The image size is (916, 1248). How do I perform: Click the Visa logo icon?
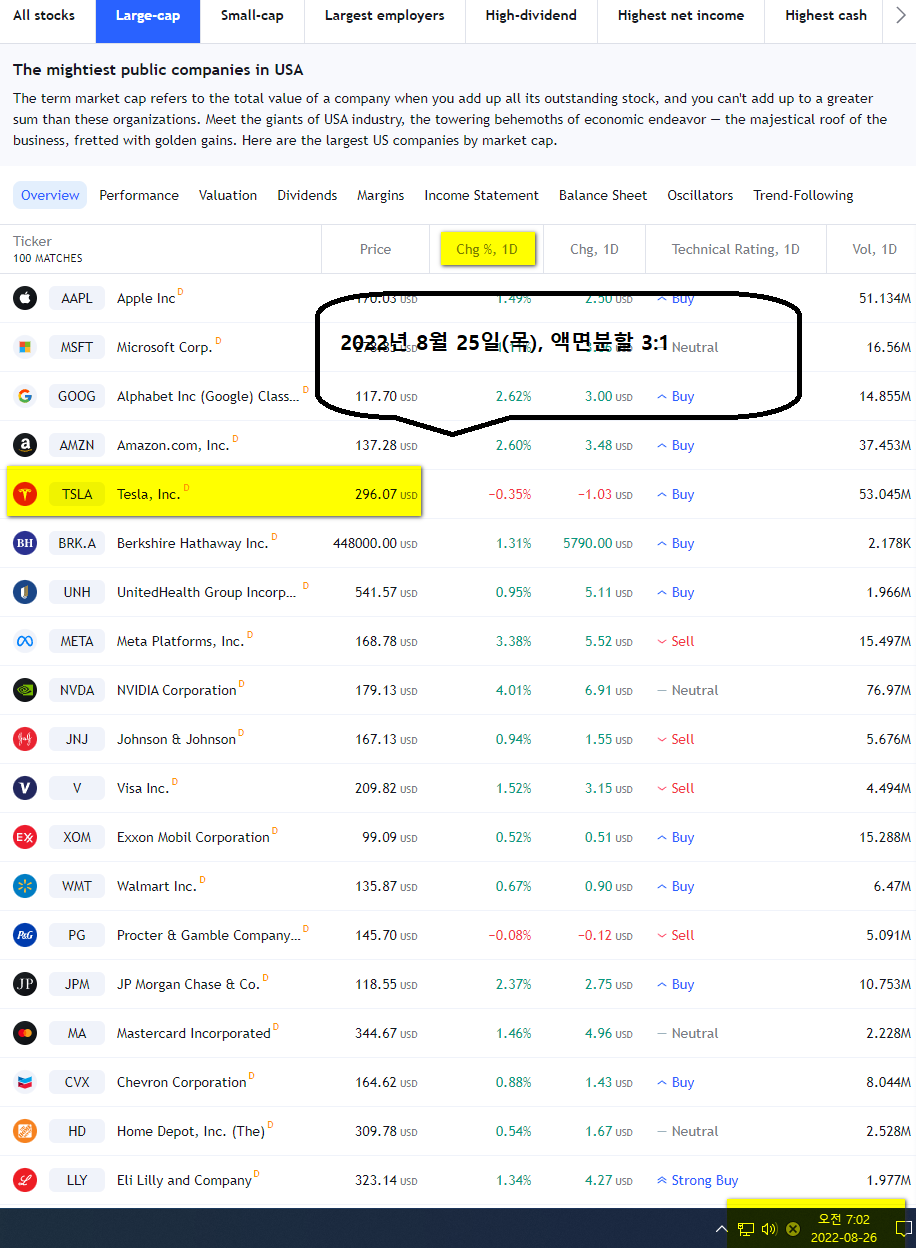[25, 788]
